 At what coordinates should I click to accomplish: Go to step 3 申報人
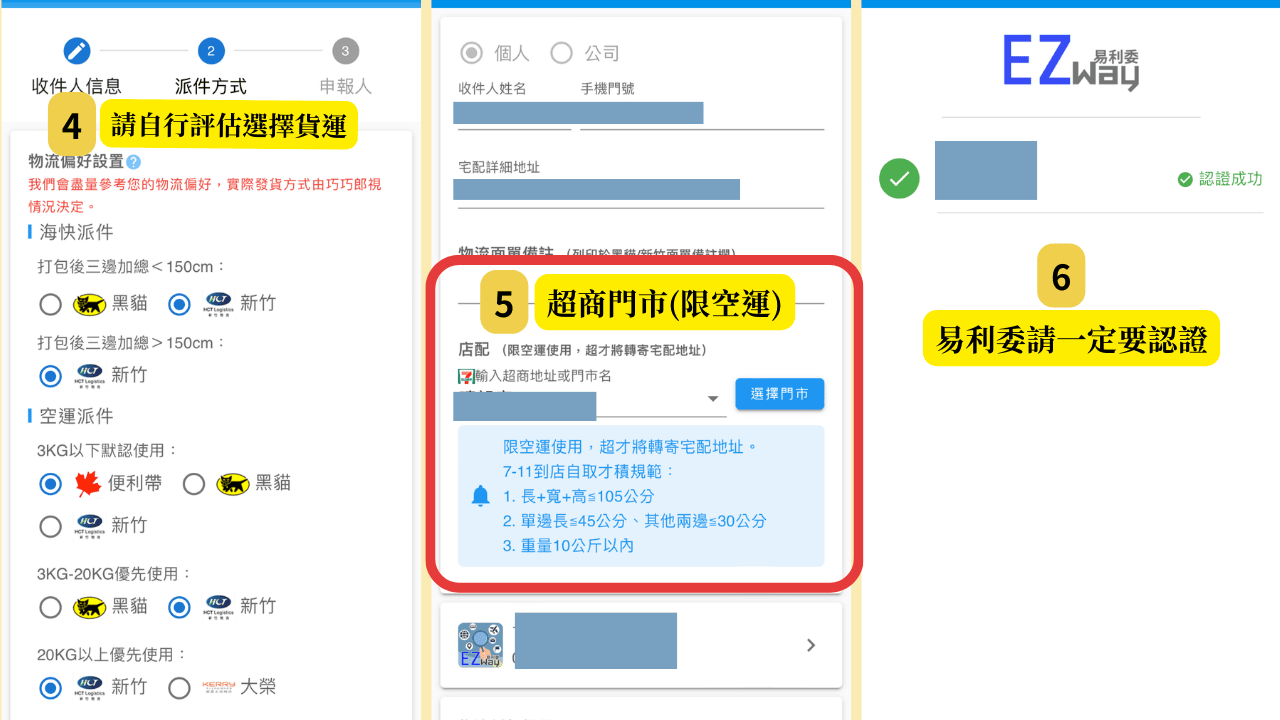coord(345,51)
